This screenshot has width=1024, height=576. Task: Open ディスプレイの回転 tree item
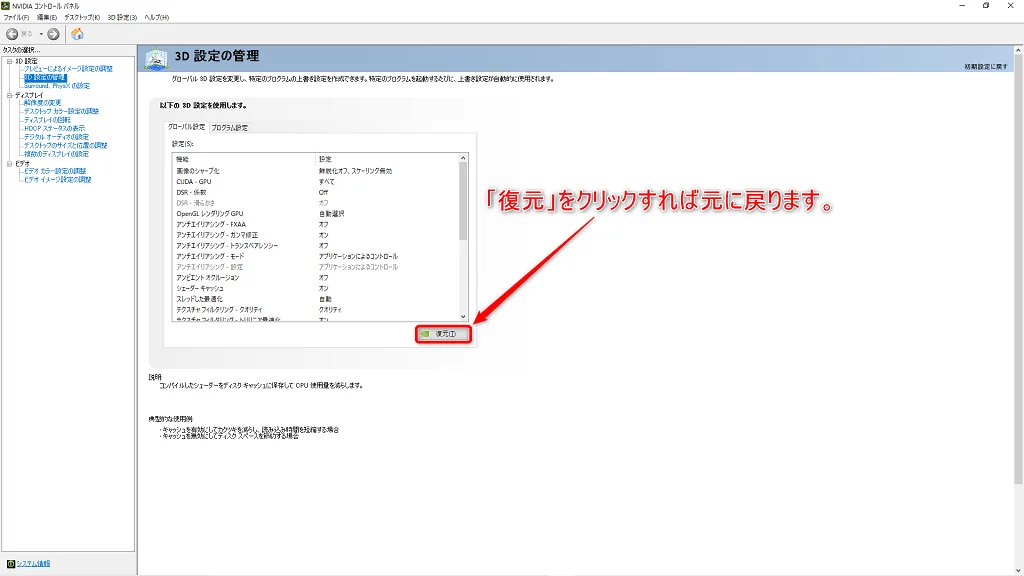pyautogui.click(x=47, y=120)
